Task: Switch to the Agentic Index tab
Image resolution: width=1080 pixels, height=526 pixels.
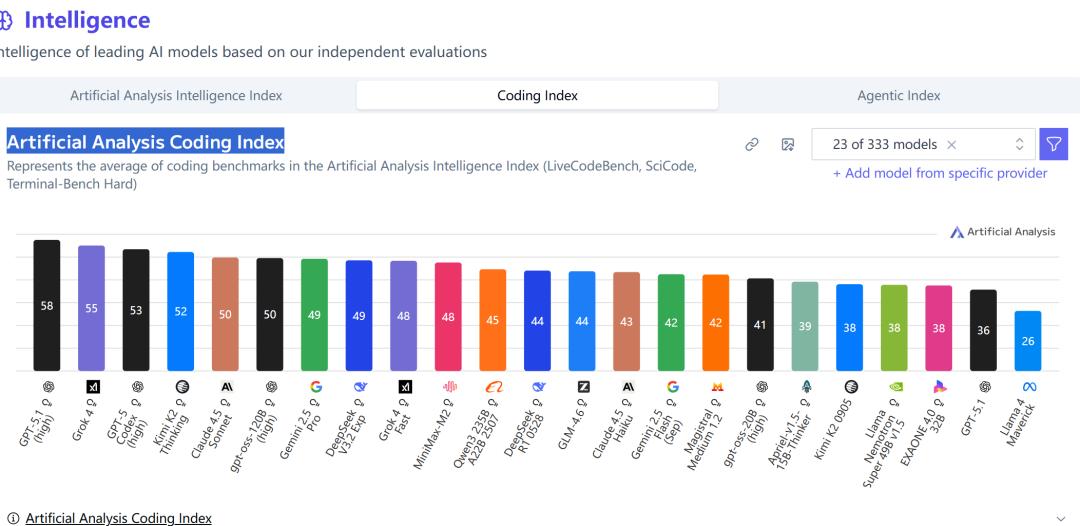Action: (x=898, y=96)
